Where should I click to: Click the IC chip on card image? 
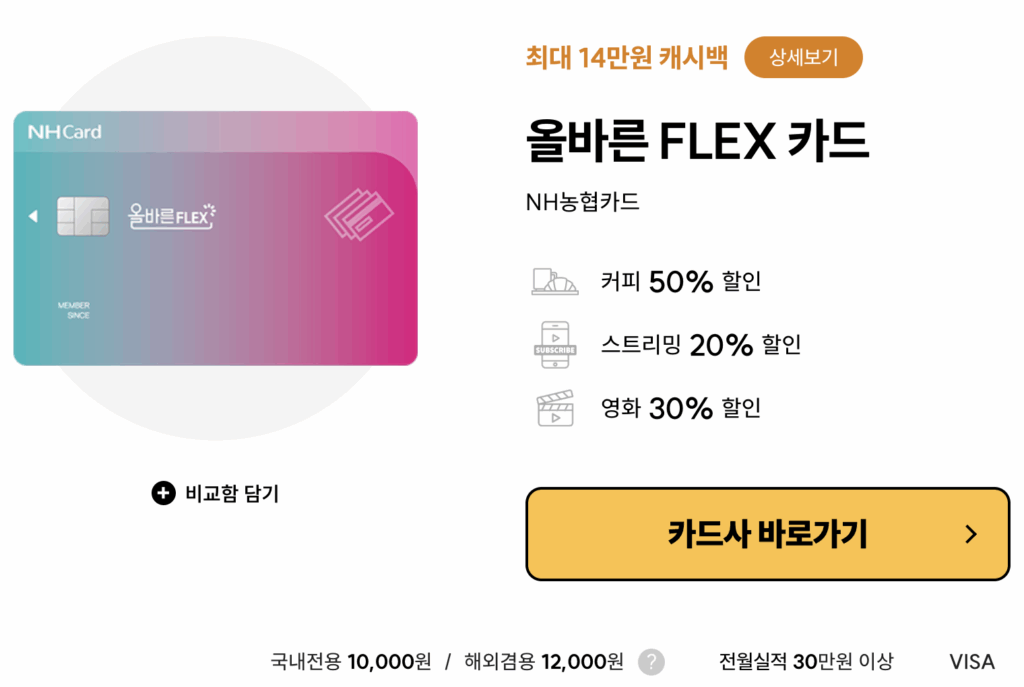[x=83, y=216]
